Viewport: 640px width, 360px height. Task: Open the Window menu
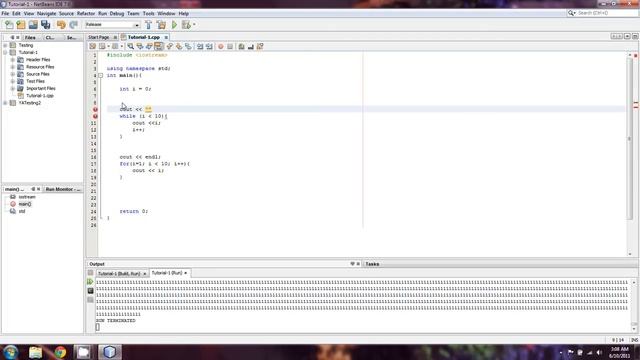(x=166, y=13)
